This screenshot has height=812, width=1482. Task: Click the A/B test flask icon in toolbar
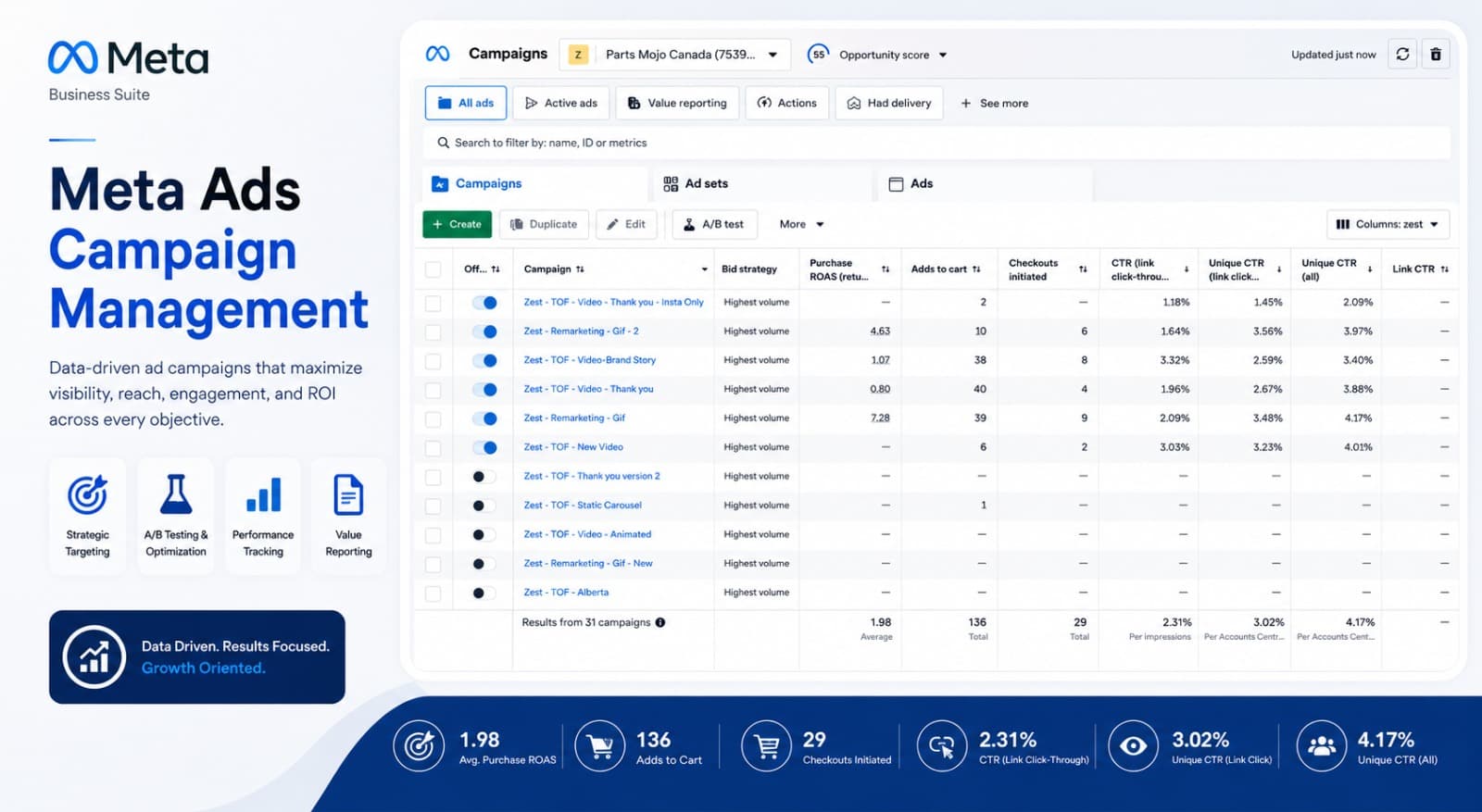pyautogui.click(x=689, y=224)
